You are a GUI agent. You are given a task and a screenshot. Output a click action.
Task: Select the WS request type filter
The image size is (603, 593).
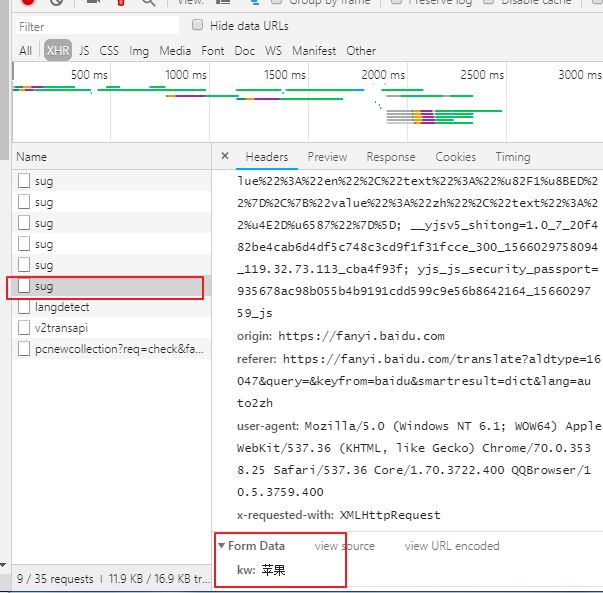273,50
